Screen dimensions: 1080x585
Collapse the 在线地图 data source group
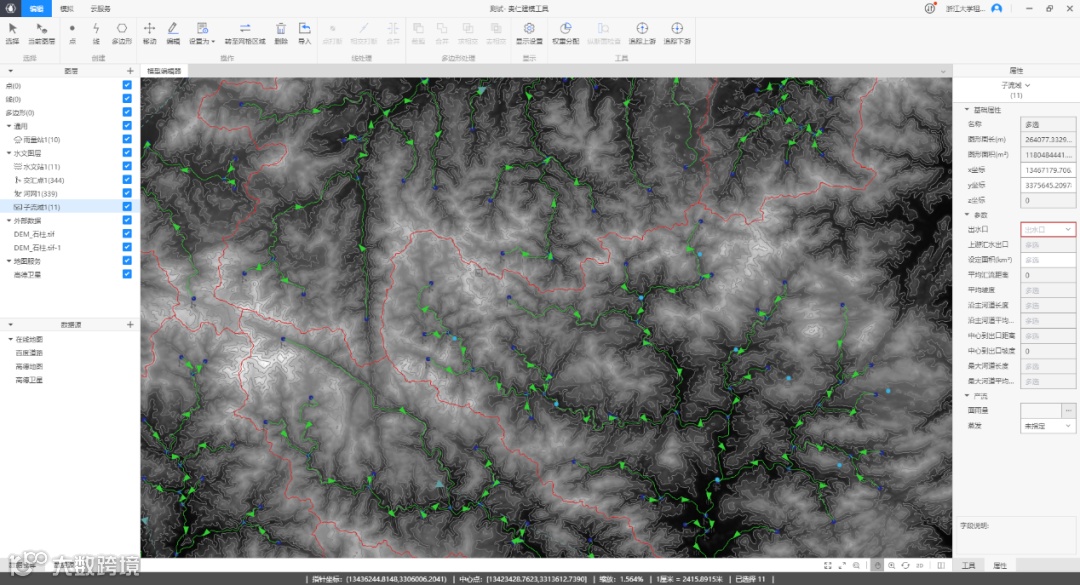coord(10,339)
